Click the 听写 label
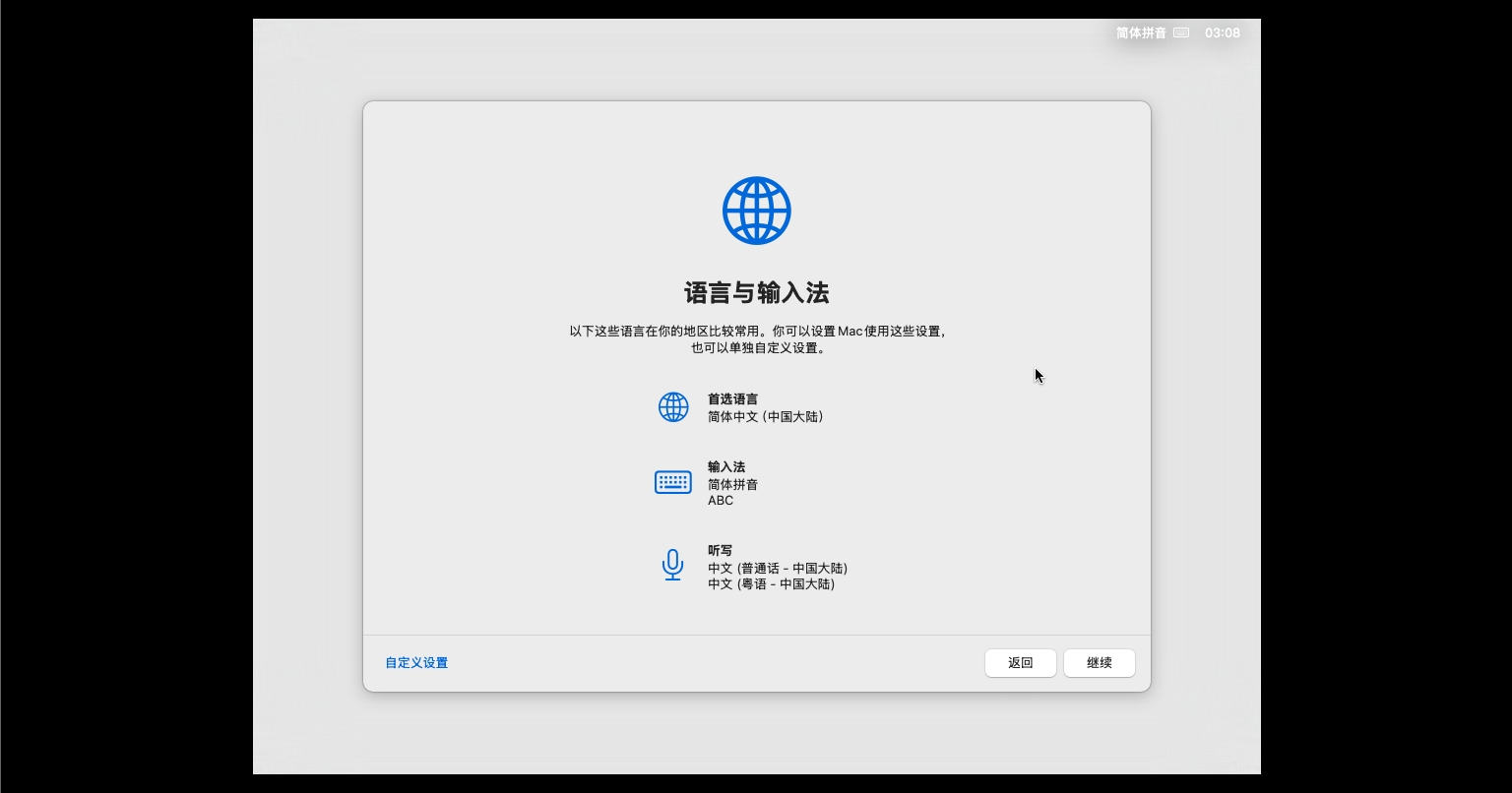This screenshot has width=1512, height=793. 720,551
